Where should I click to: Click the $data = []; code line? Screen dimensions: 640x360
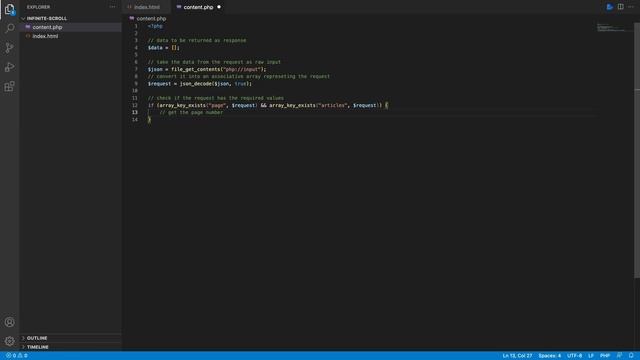coord(164,48)
